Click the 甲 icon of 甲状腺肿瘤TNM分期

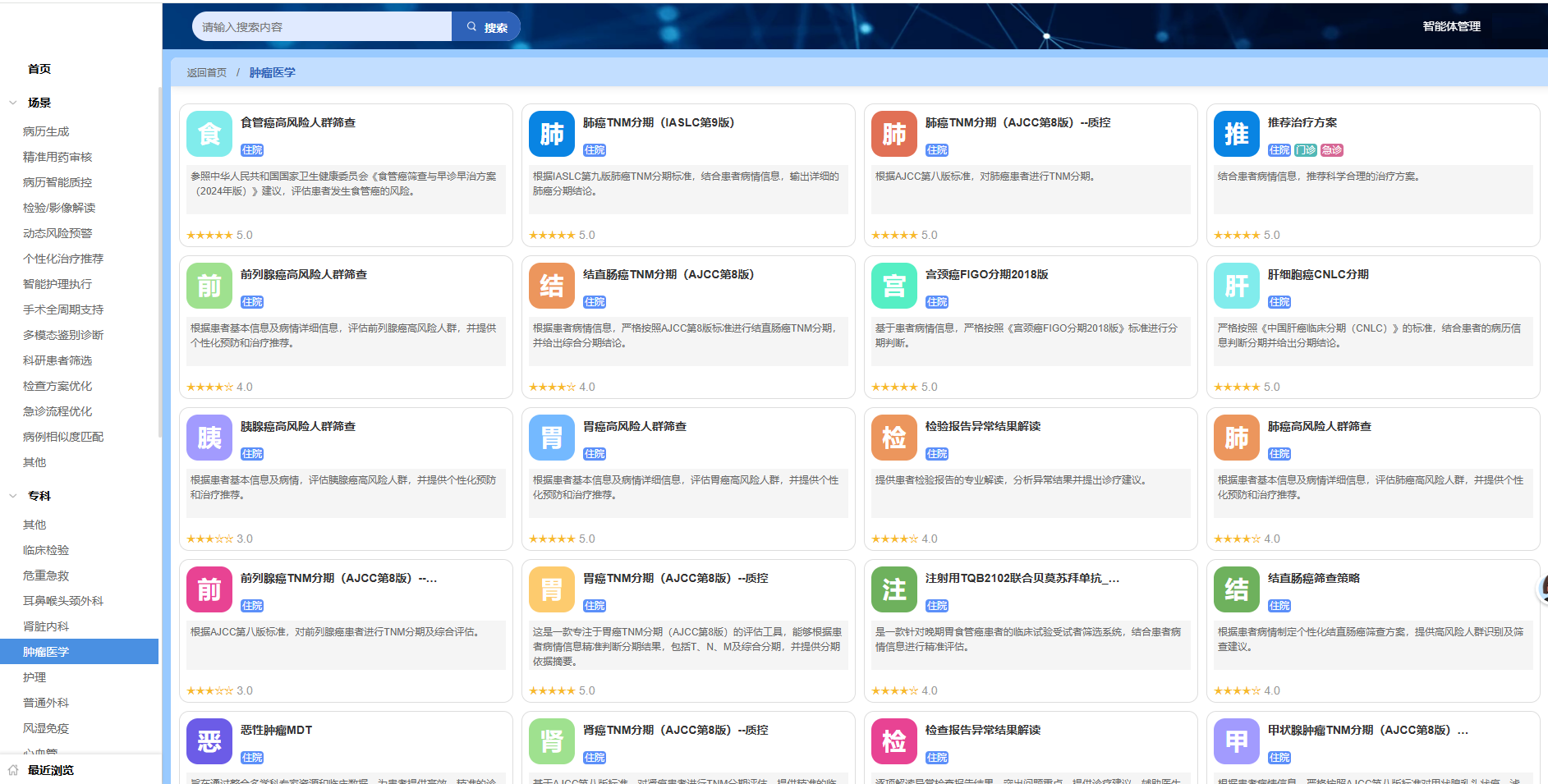tap(1237, 741)
